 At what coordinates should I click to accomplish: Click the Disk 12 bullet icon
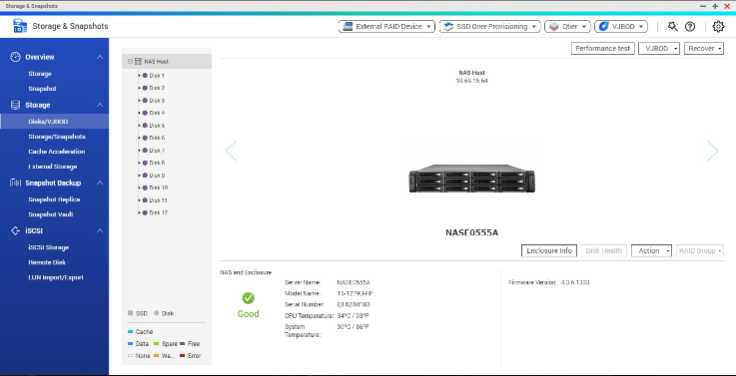point(145,213)
